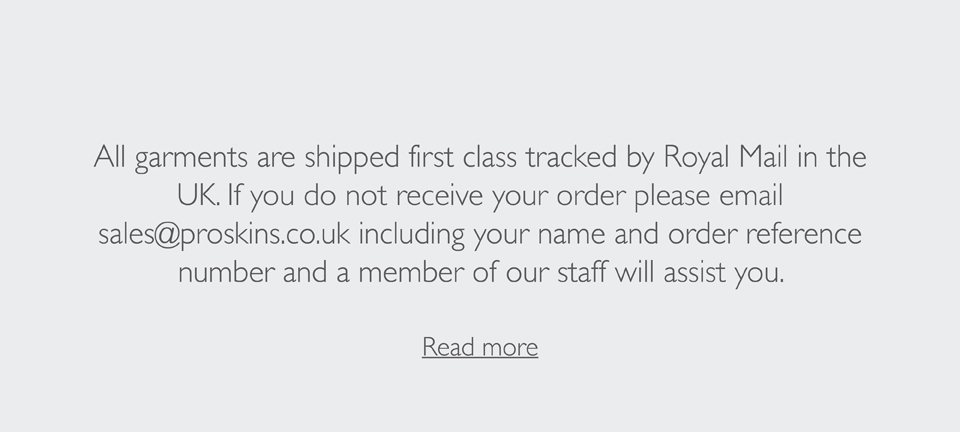Screen dimensions: 960x432
Task: Click the word "including" after the email
Action: click(411, 234)
